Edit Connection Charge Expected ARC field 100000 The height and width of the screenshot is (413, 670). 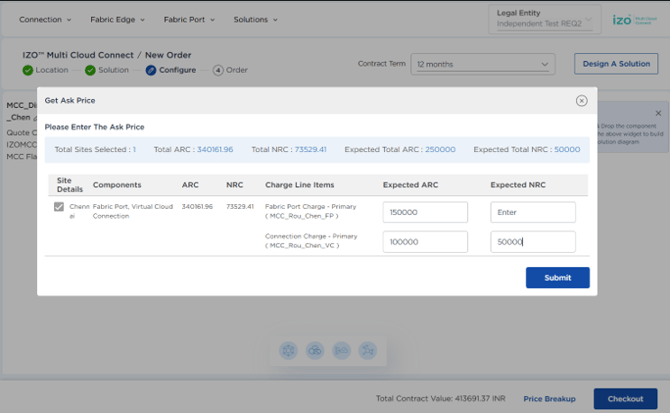click(425, 242)
